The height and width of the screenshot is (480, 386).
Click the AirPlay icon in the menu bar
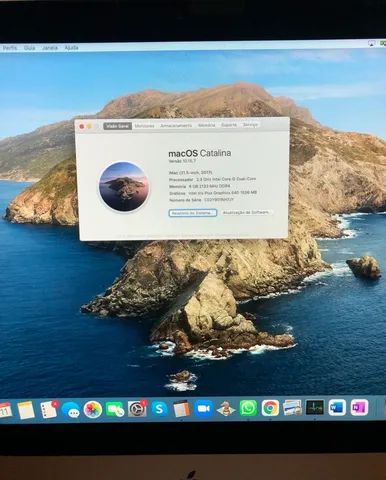(372, 44)
